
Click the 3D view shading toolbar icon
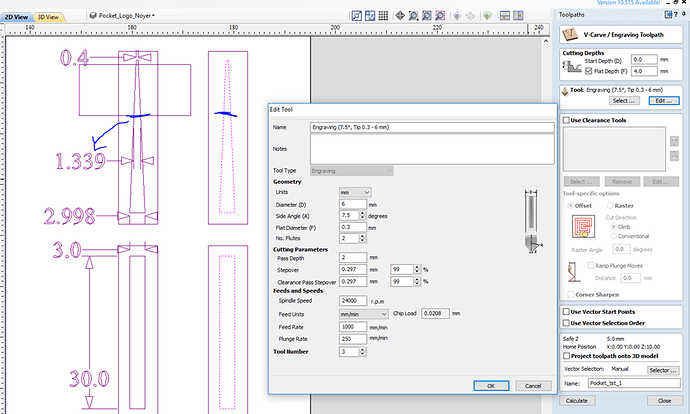tap(487, 16)
